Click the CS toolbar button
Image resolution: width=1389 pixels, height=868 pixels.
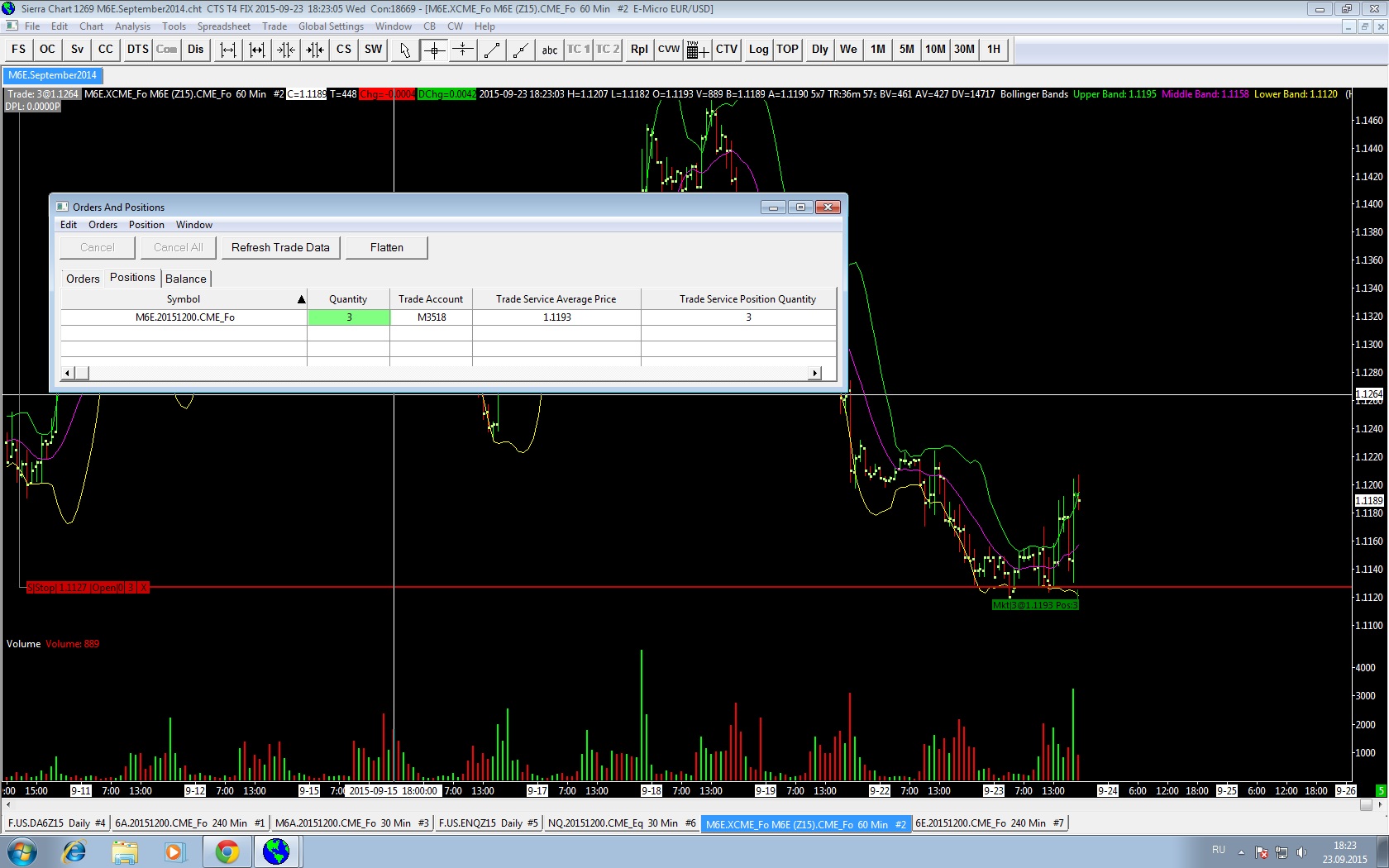(x=344, y=50)
